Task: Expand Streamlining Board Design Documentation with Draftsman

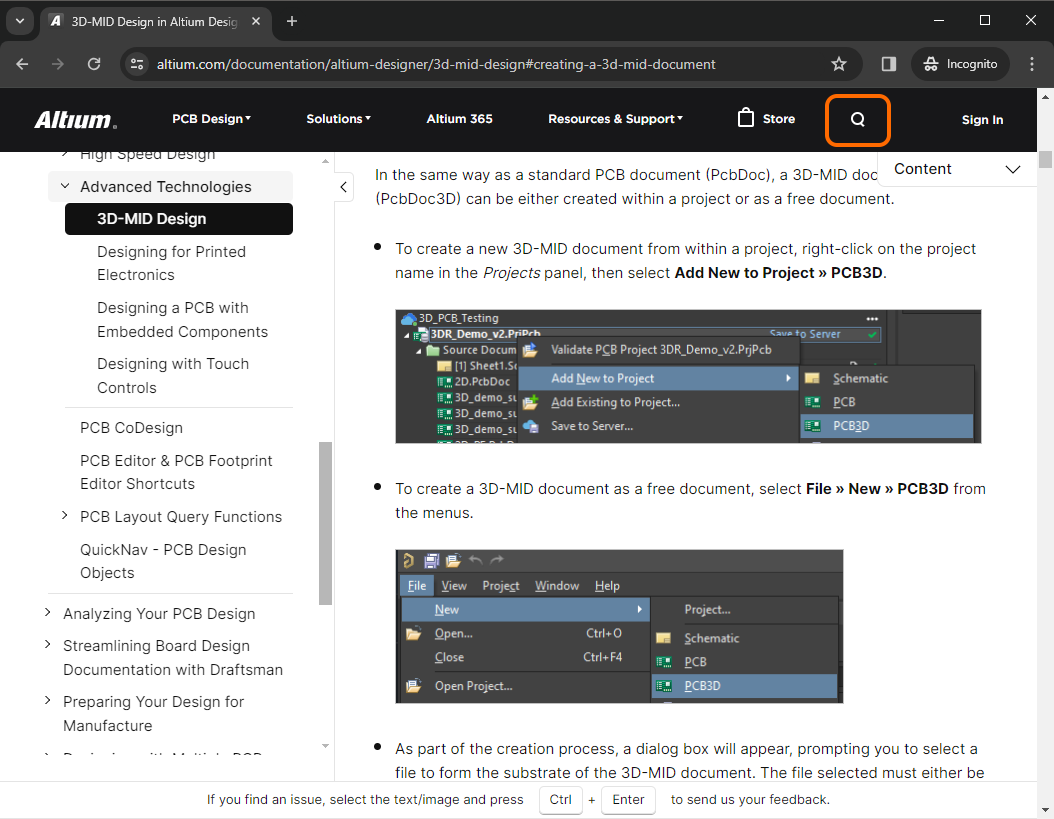Action: point(47,645)
